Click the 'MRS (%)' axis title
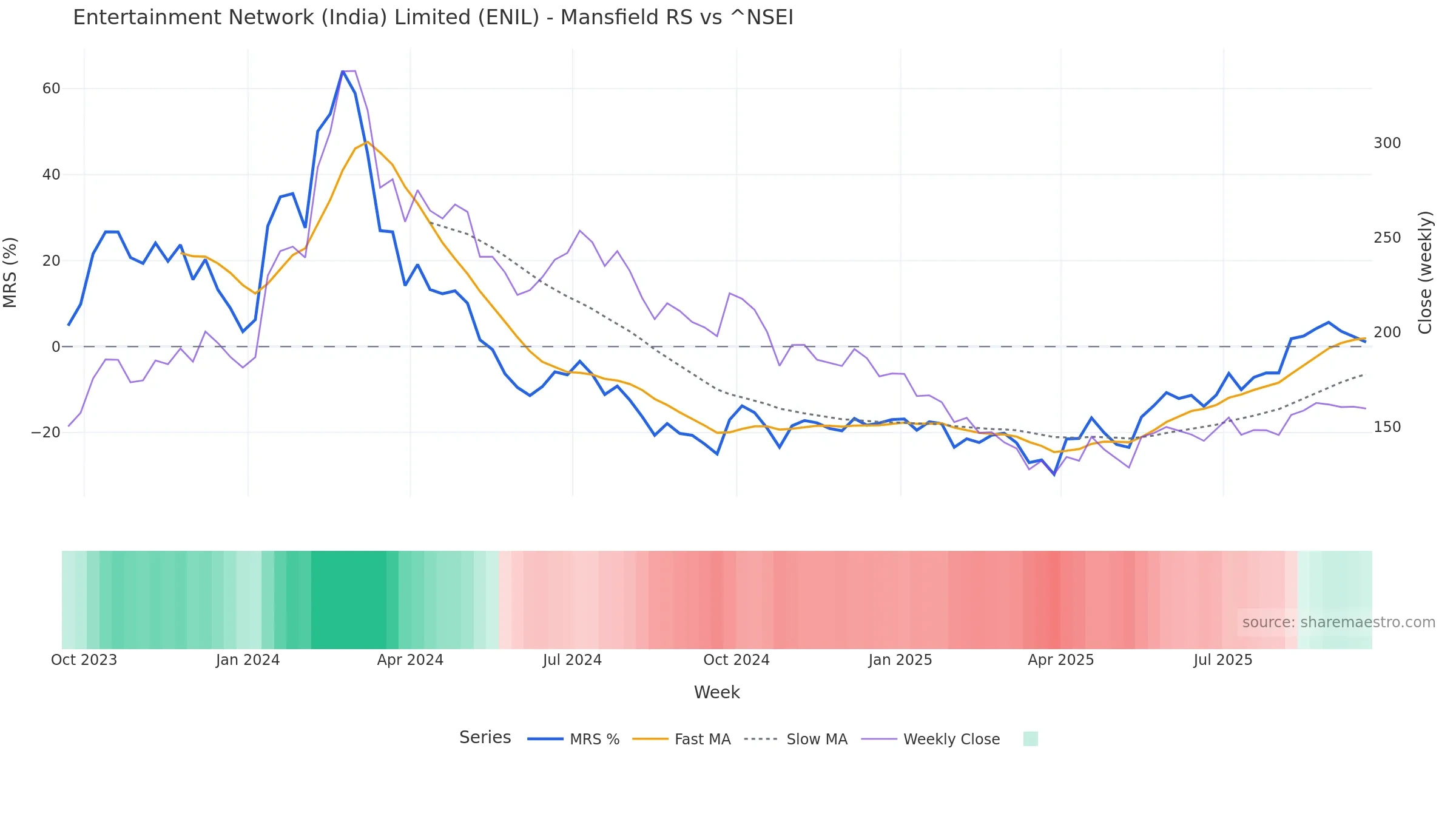The image size is (1456, 819). click(x=10, y=272)
